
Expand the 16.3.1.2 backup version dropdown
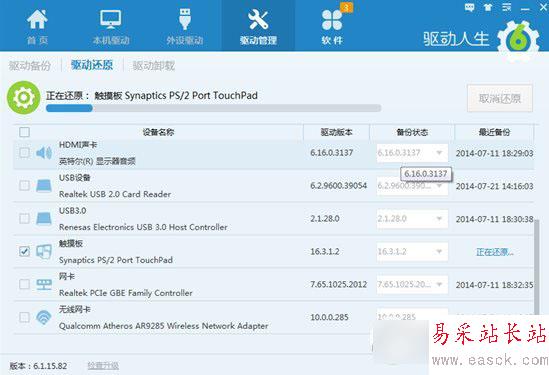click(x=412, y=251)
